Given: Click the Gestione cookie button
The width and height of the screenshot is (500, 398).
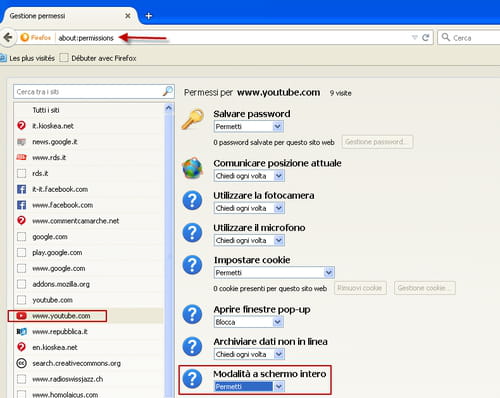Looking at the screenshot, I should [424, 288].
